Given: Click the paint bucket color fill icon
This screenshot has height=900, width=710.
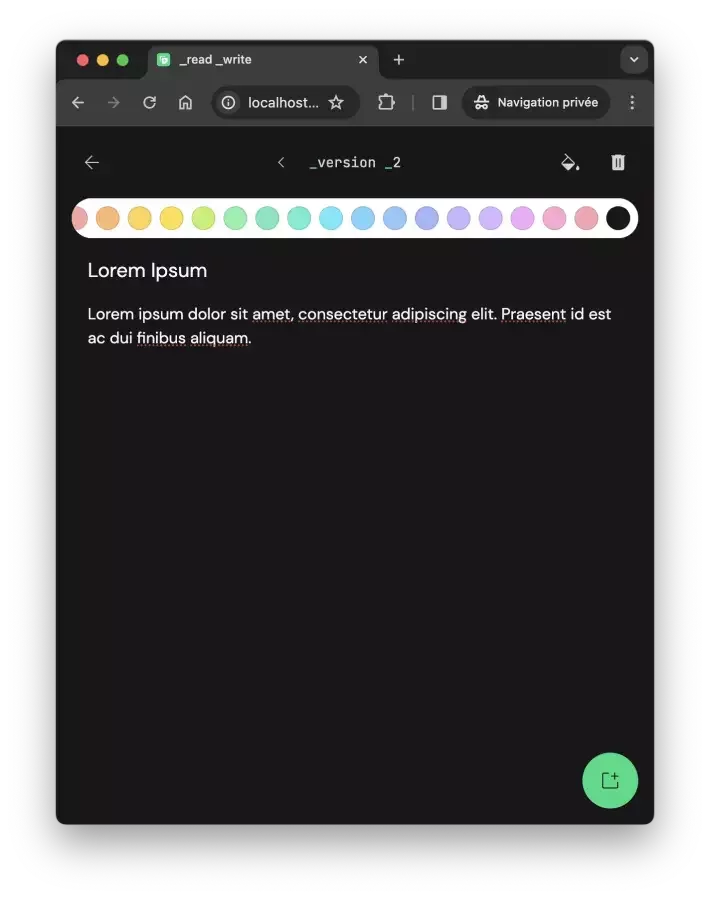Looking at the screenshot, I should [569, 162].
